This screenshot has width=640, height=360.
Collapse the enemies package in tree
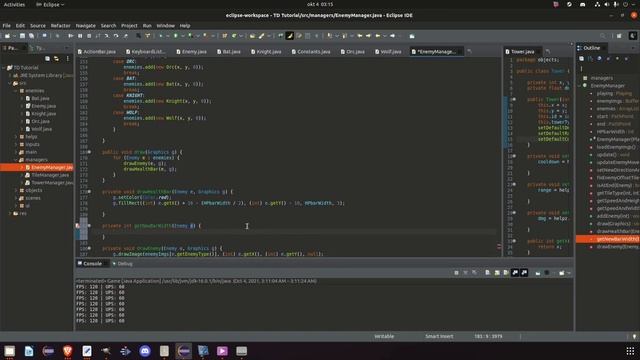16,91
